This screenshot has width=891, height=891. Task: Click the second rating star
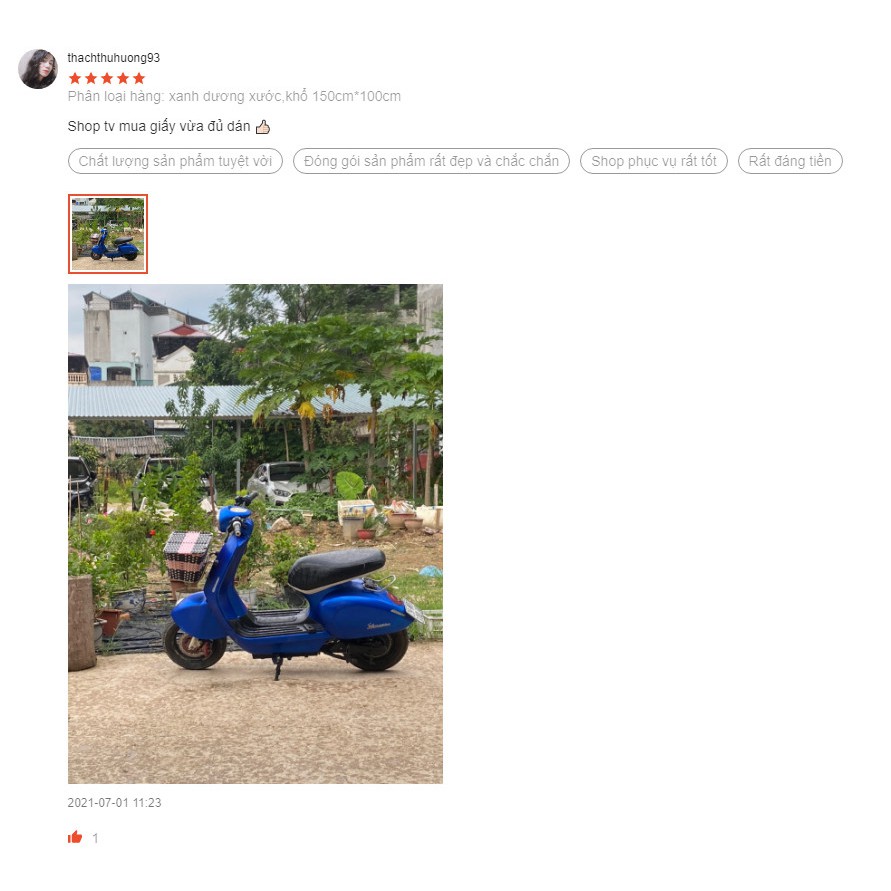[91, 78]
